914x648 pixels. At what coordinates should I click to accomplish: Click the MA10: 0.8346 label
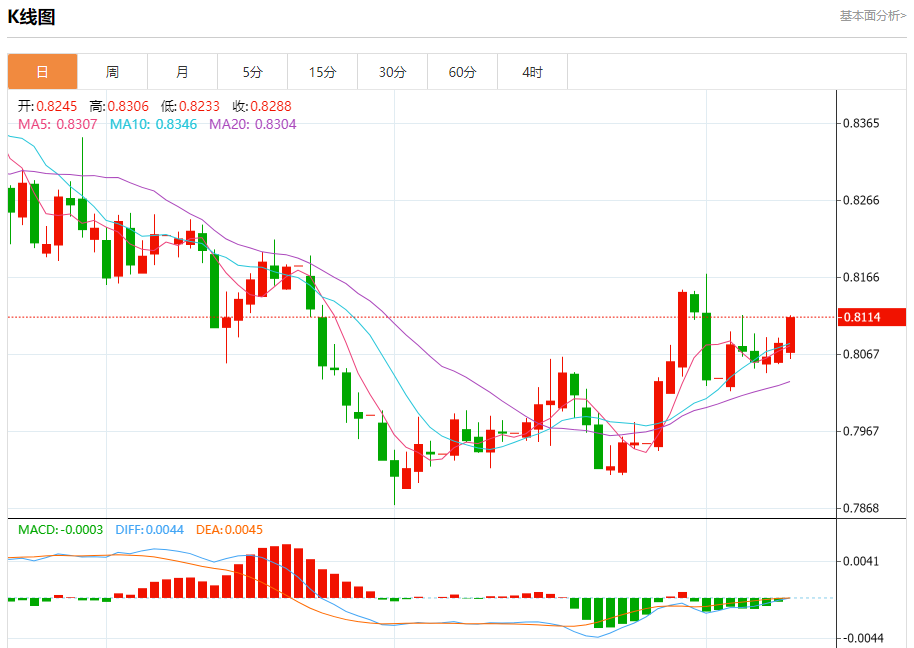pos(153,124)
